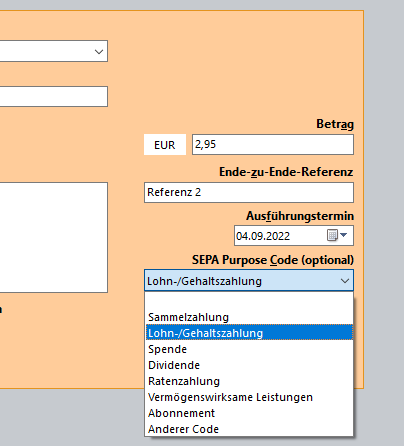Image resolution: width=404 pixels, height=446 pixels.
Task: Click the Ausführungstermin date field
Action: [280, 236]
